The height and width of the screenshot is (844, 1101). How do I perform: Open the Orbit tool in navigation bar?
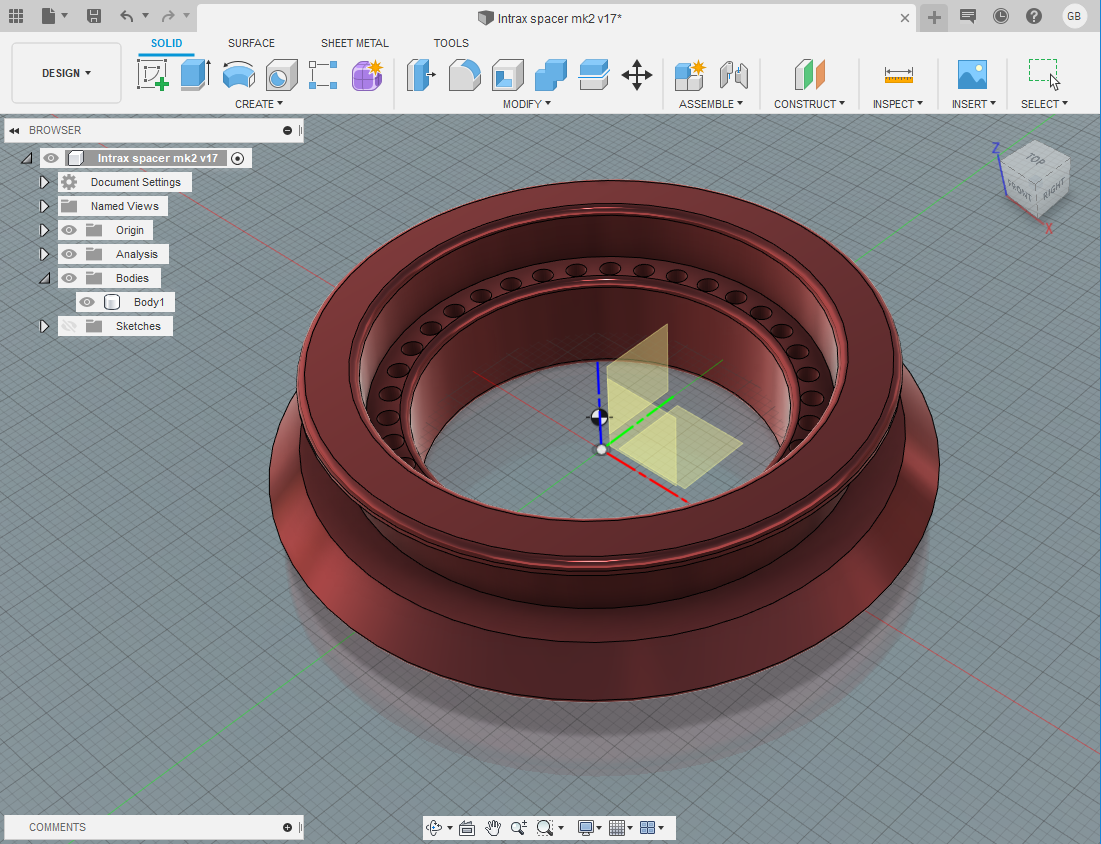tap(435, 828)
